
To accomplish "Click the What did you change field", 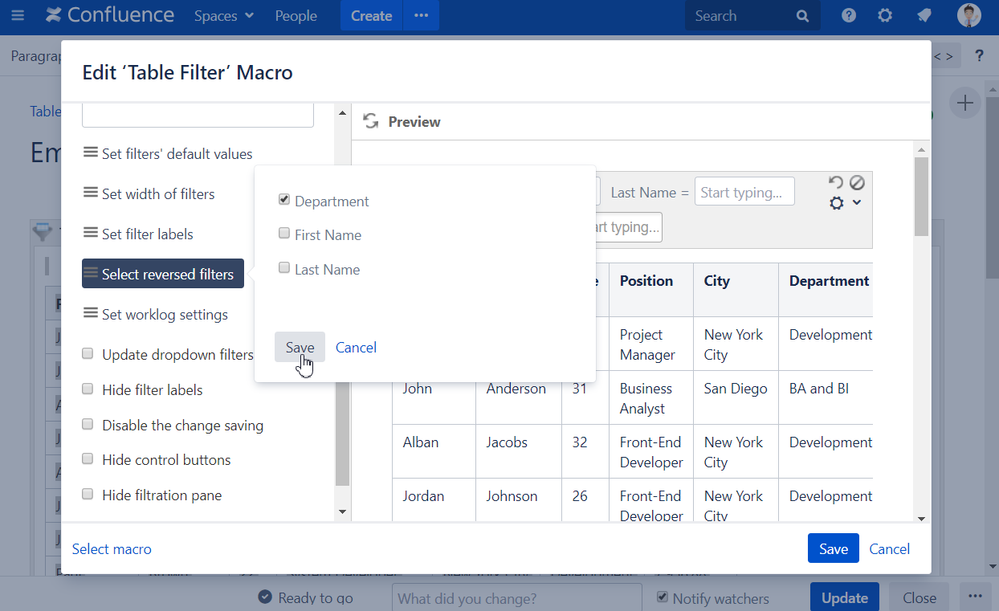I will point(517,598).
